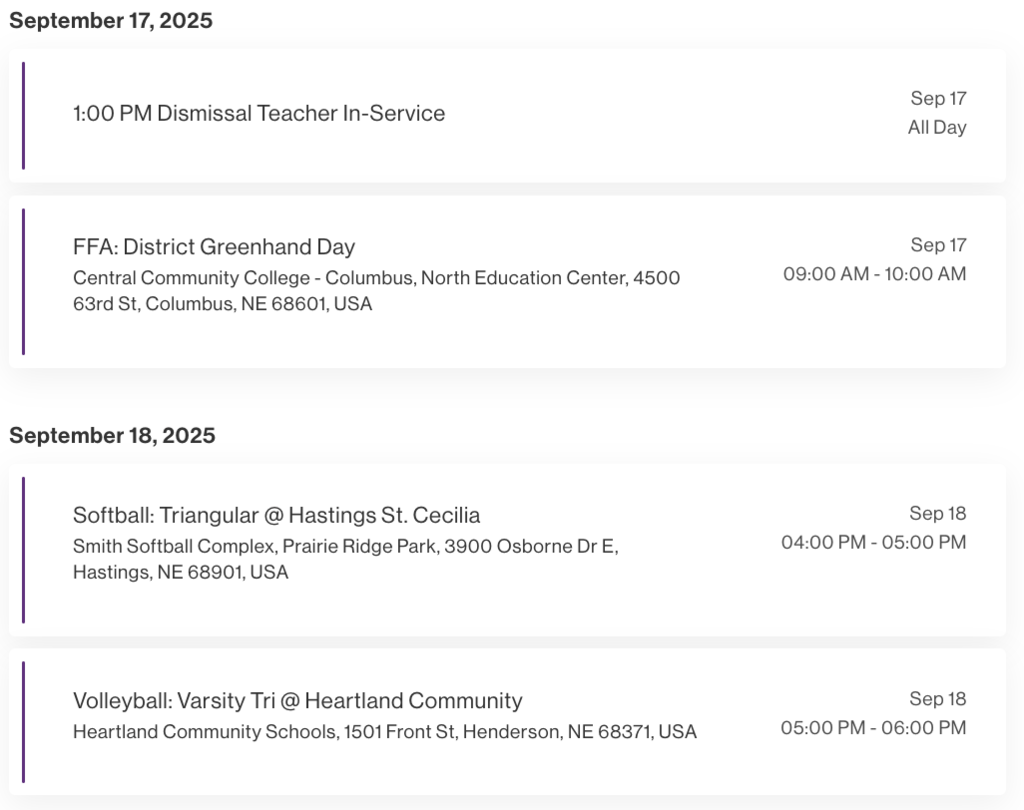Click Smith Softball Complex address text

tap(345, 559)
